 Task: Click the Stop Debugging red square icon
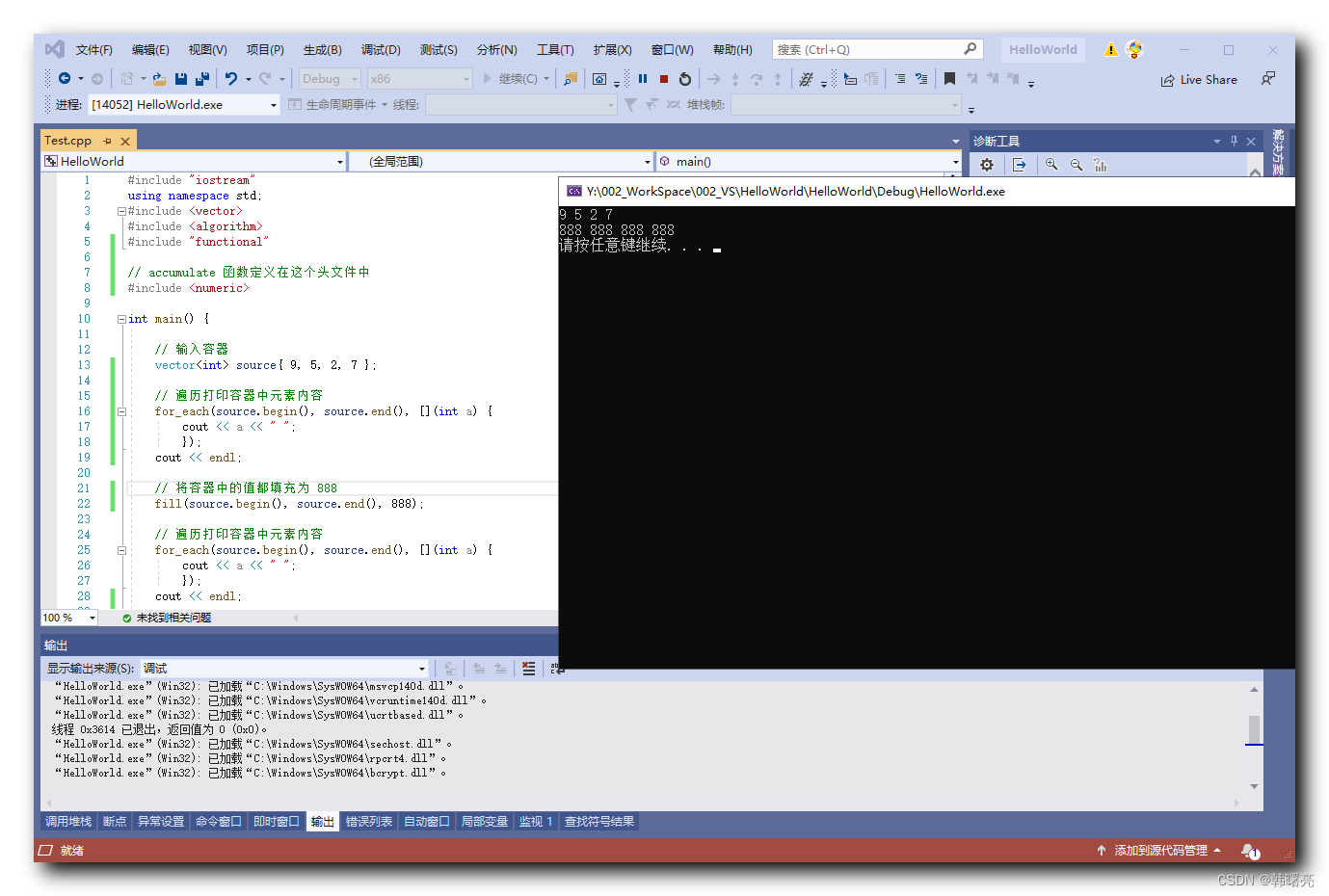click(x=663, y=79)
